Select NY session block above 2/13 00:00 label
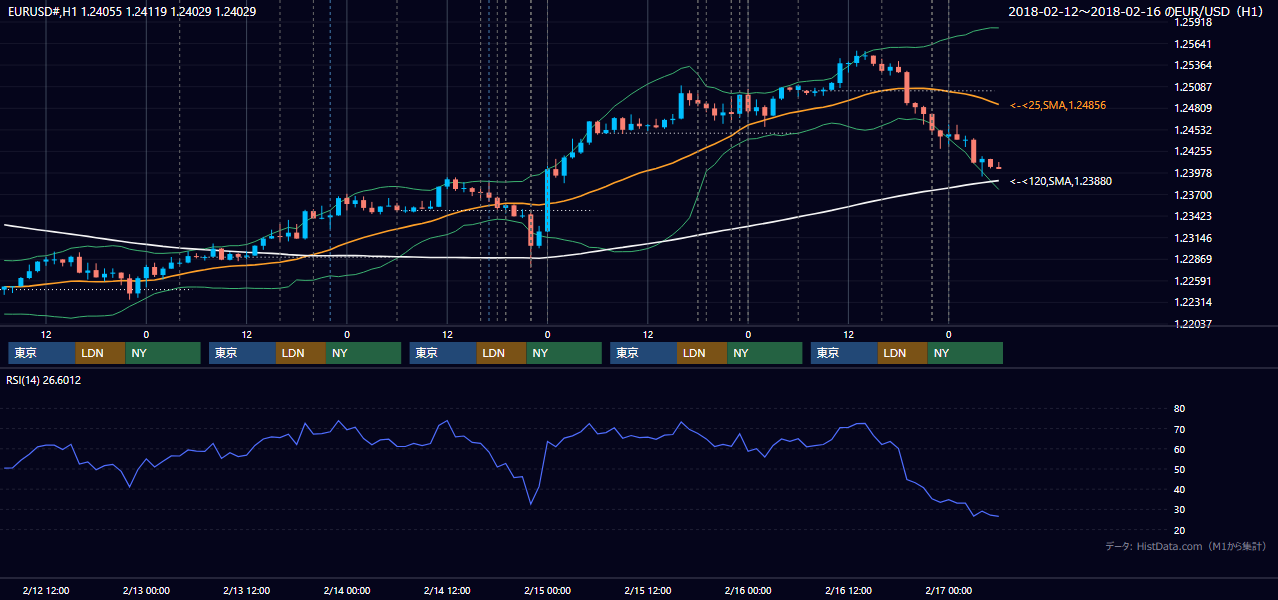 coord(163,353)
